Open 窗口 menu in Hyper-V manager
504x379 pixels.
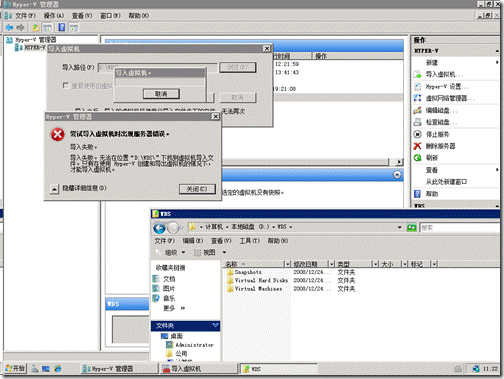pyautogui.click(x=110, y=16)
